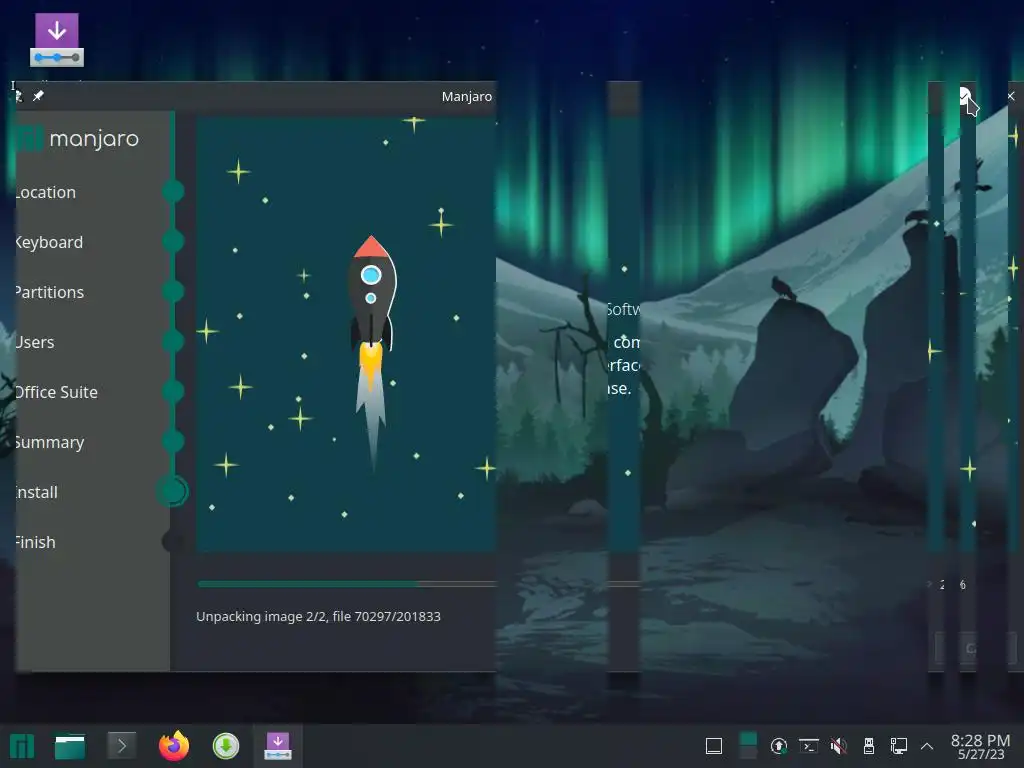Select the Office Suite step in sidebar
The image size is (1024, 768).
click(57, 392)
